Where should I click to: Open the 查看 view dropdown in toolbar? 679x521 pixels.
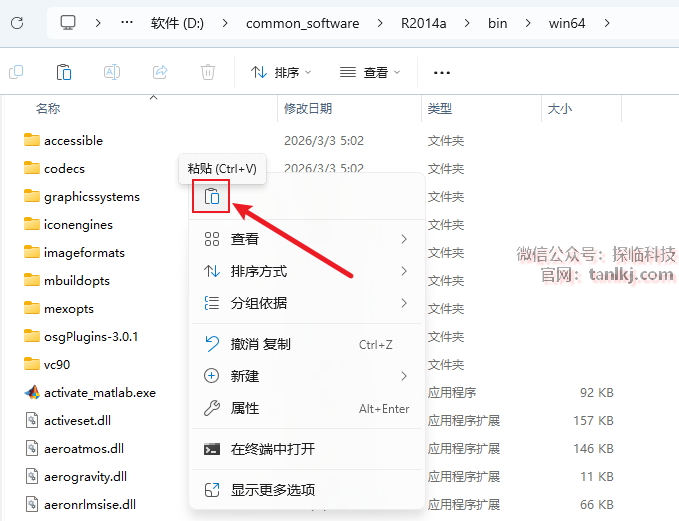(x=370, y=72)
